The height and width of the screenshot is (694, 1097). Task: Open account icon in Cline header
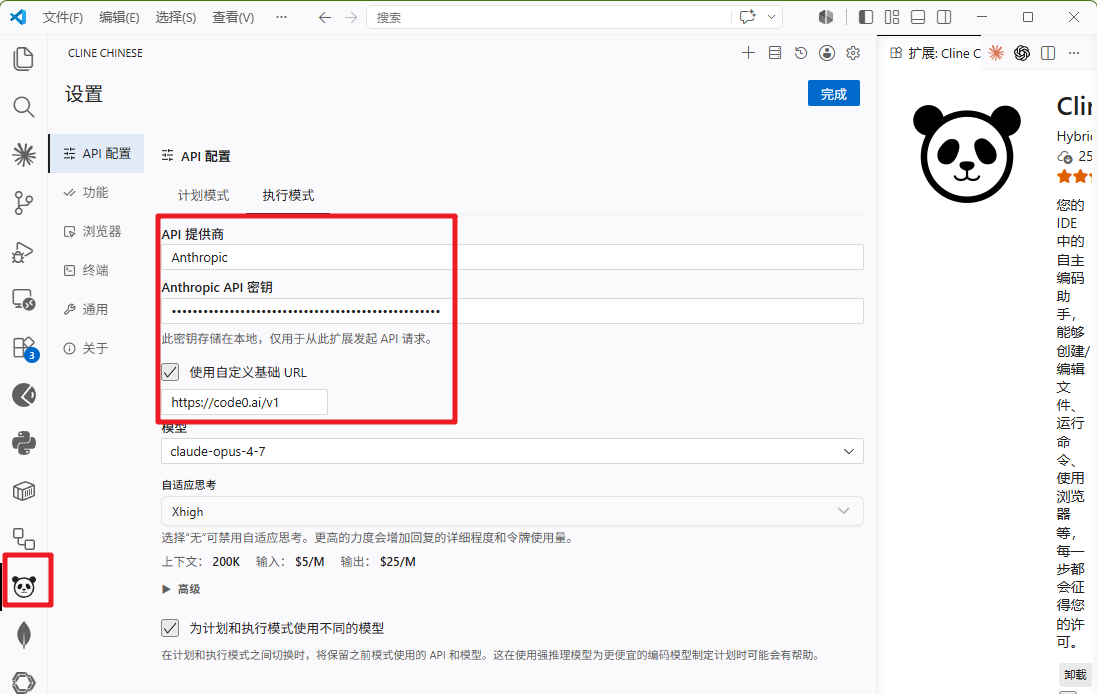pyautogui.click(x=827, y=53)
